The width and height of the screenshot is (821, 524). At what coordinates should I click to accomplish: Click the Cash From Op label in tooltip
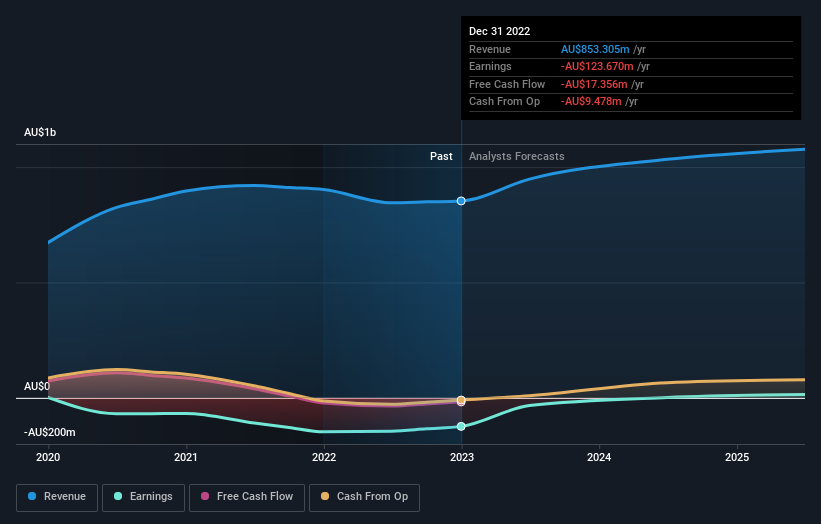click(x=504, y=102)
